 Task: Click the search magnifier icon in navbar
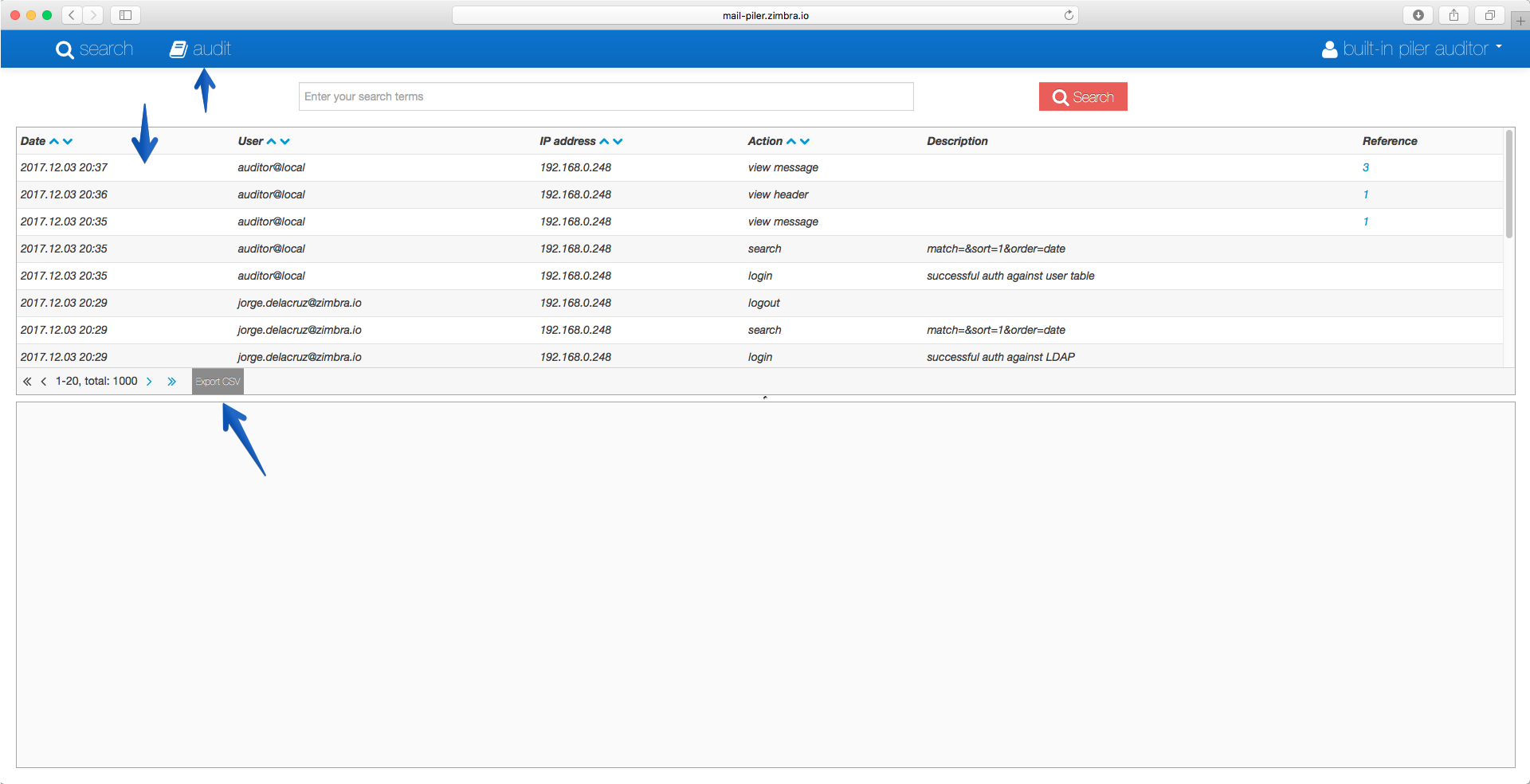(65, 50)
